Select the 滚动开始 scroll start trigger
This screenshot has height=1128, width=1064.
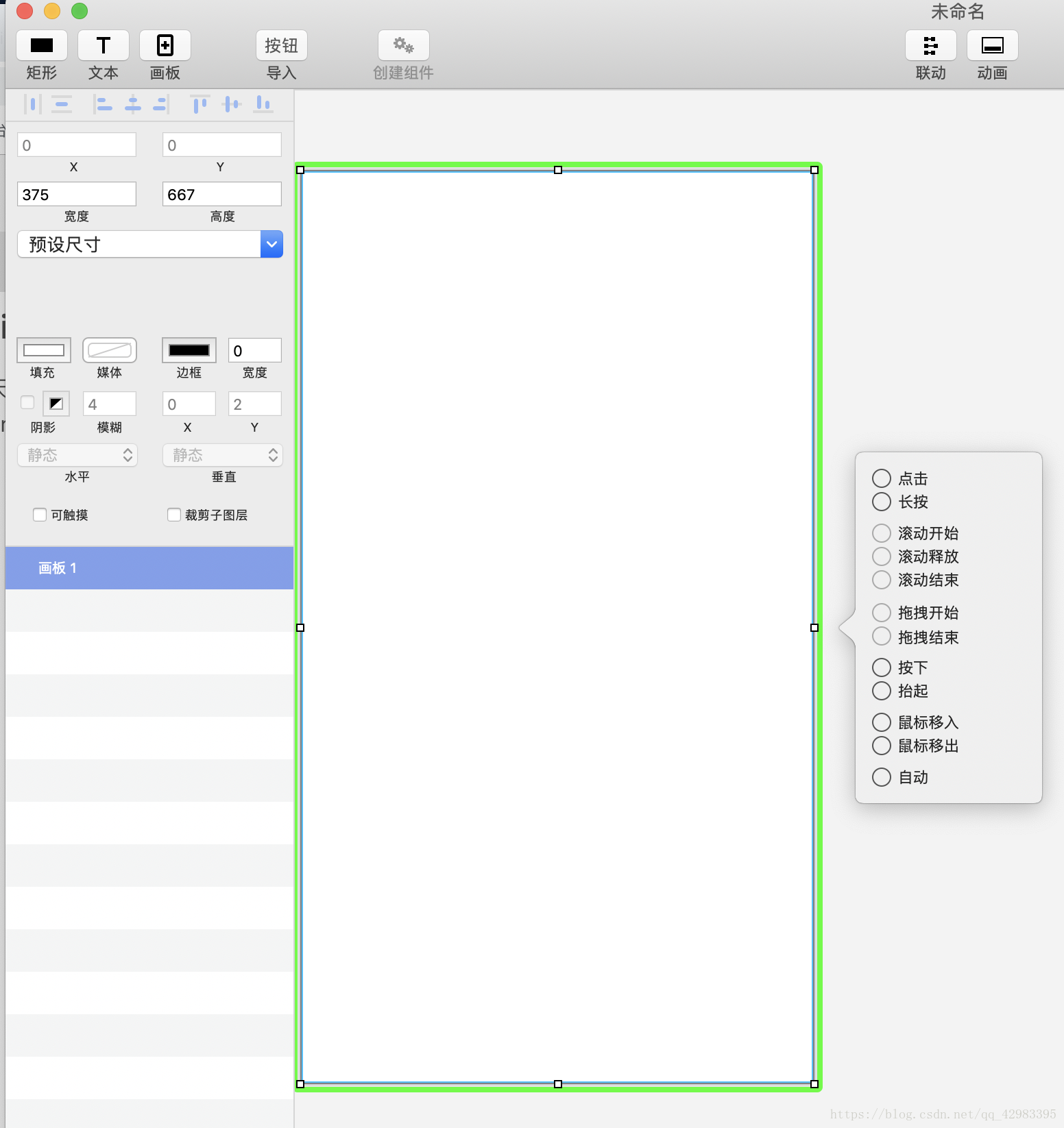[882, 533]
